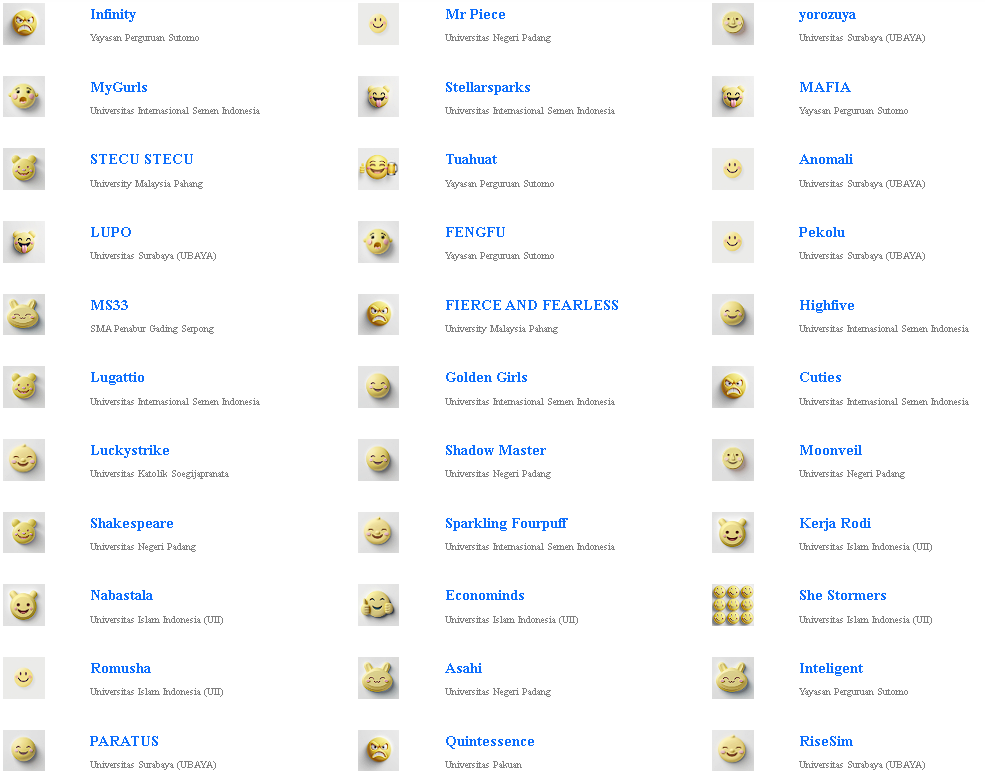Click the avatar icon beside Cuties
This screenshot has width=985, height=776.
point(732,387)
